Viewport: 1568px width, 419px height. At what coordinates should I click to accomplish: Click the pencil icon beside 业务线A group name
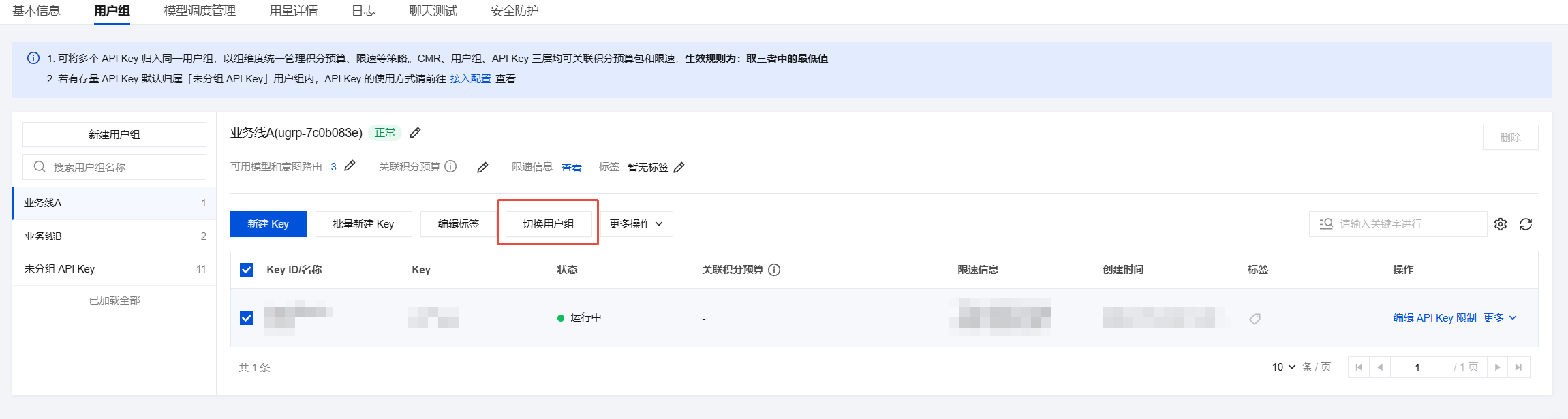click(x=415, y=133)
